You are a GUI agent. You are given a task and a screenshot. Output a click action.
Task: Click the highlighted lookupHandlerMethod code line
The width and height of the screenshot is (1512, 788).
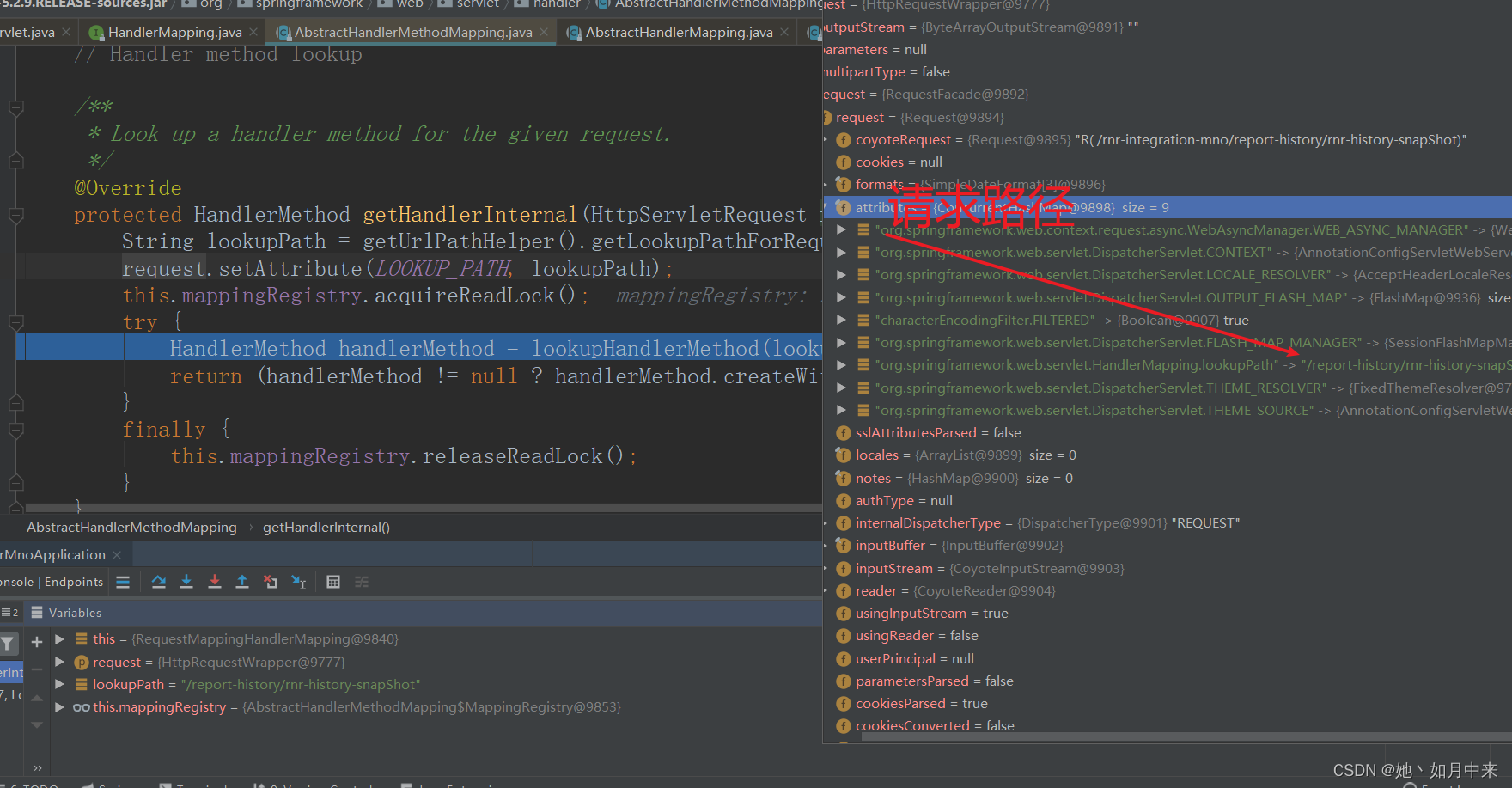pyautogui.click(x=419, y=348)
